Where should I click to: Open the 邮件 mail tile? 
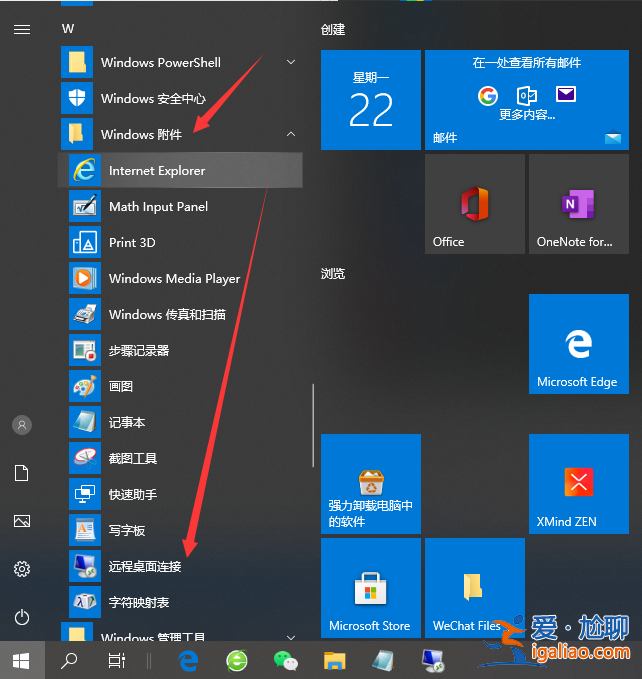pyautogui.click(x=527, y=100)
